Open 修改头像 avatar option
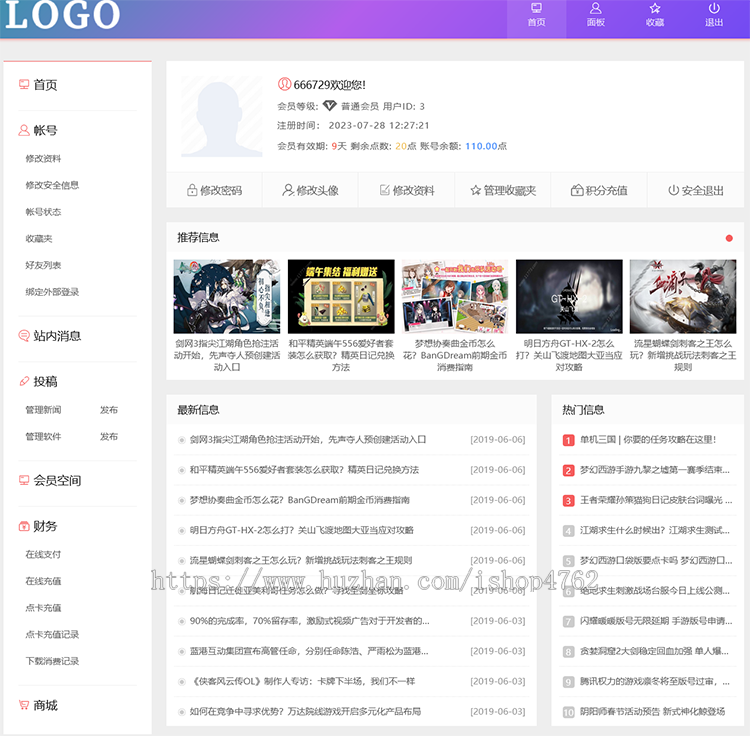This screenshot has height=736, width=750. point(310,190)
